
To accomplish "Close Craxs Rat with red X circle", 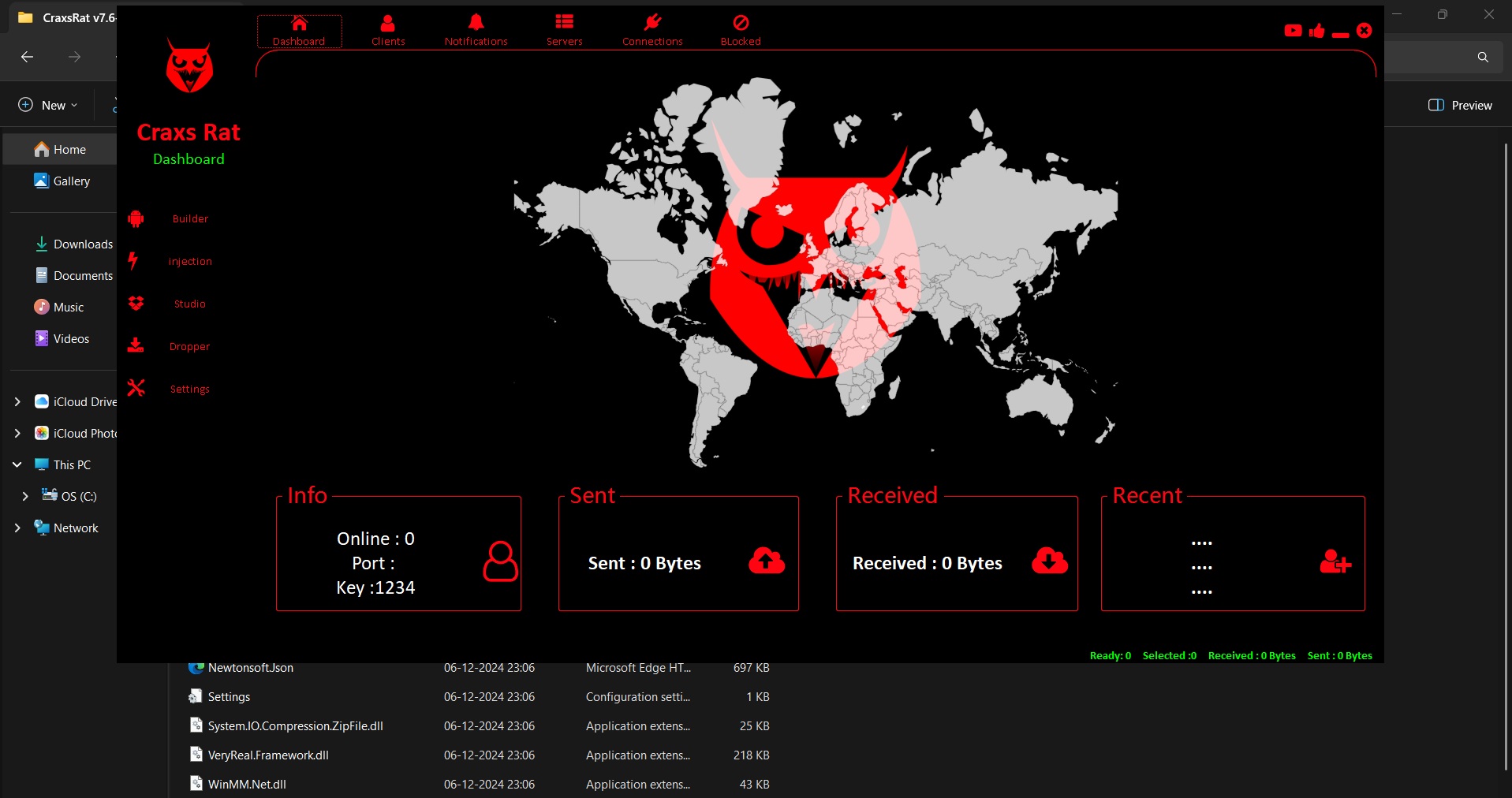I will point(1364,31).
